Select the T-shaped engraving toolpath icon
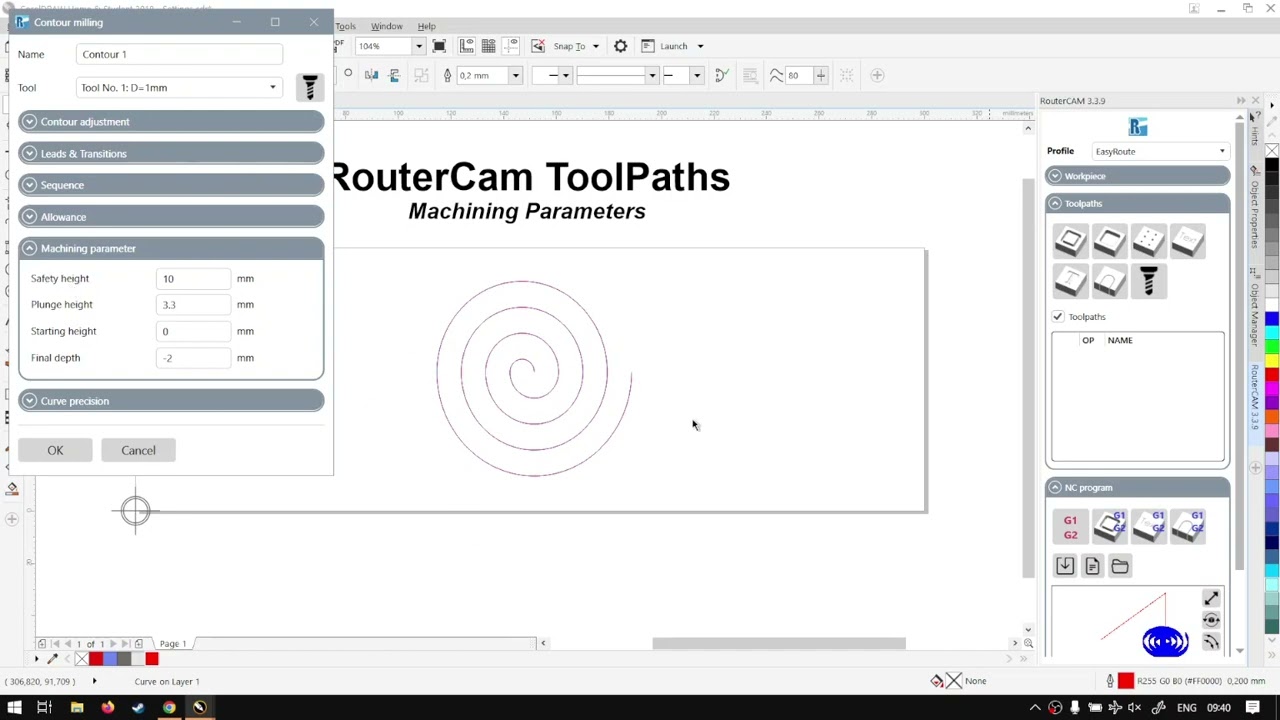The width and height of the screenshot is (1280, 720). tap(1070, 282)
